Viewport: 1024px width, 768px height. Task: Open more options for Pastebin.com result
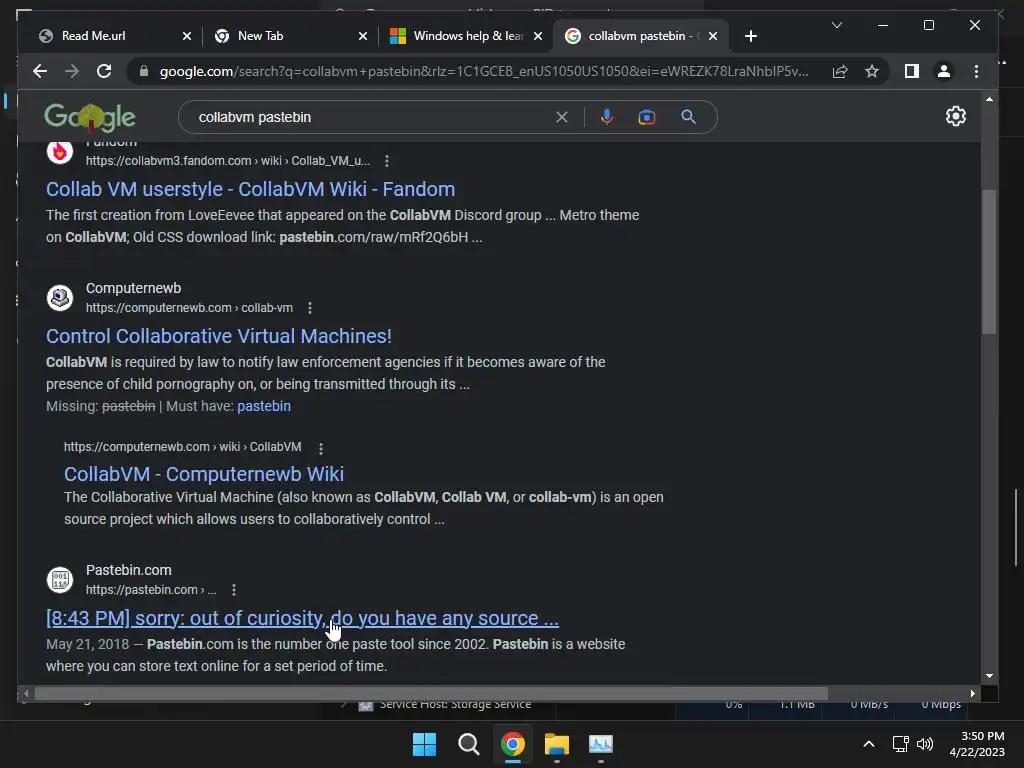click(234, 590)
